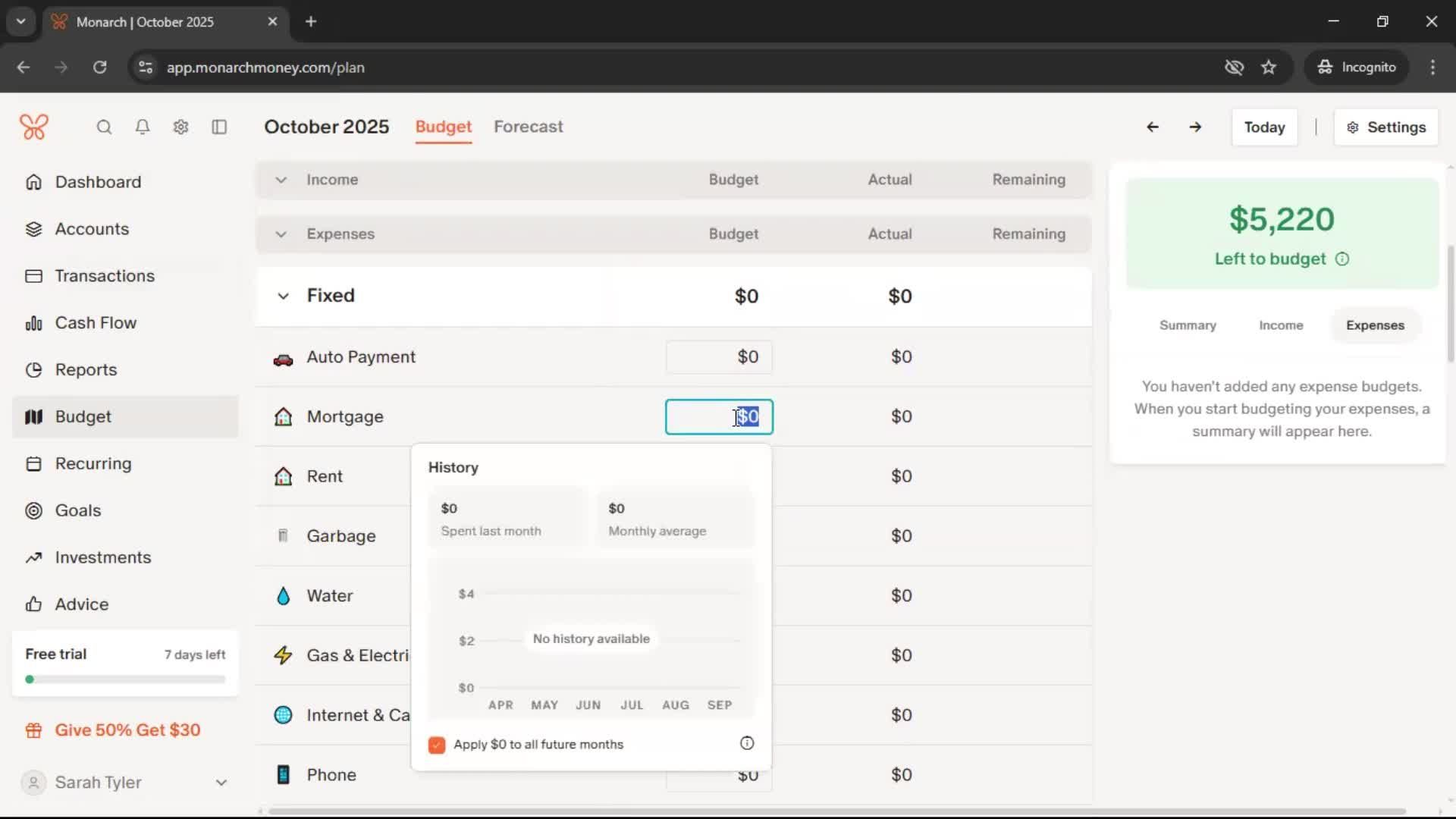The height and width of the screenshot is (819, 1456).
Task: Switch to the Forecast tab
Action: point(528,127)
